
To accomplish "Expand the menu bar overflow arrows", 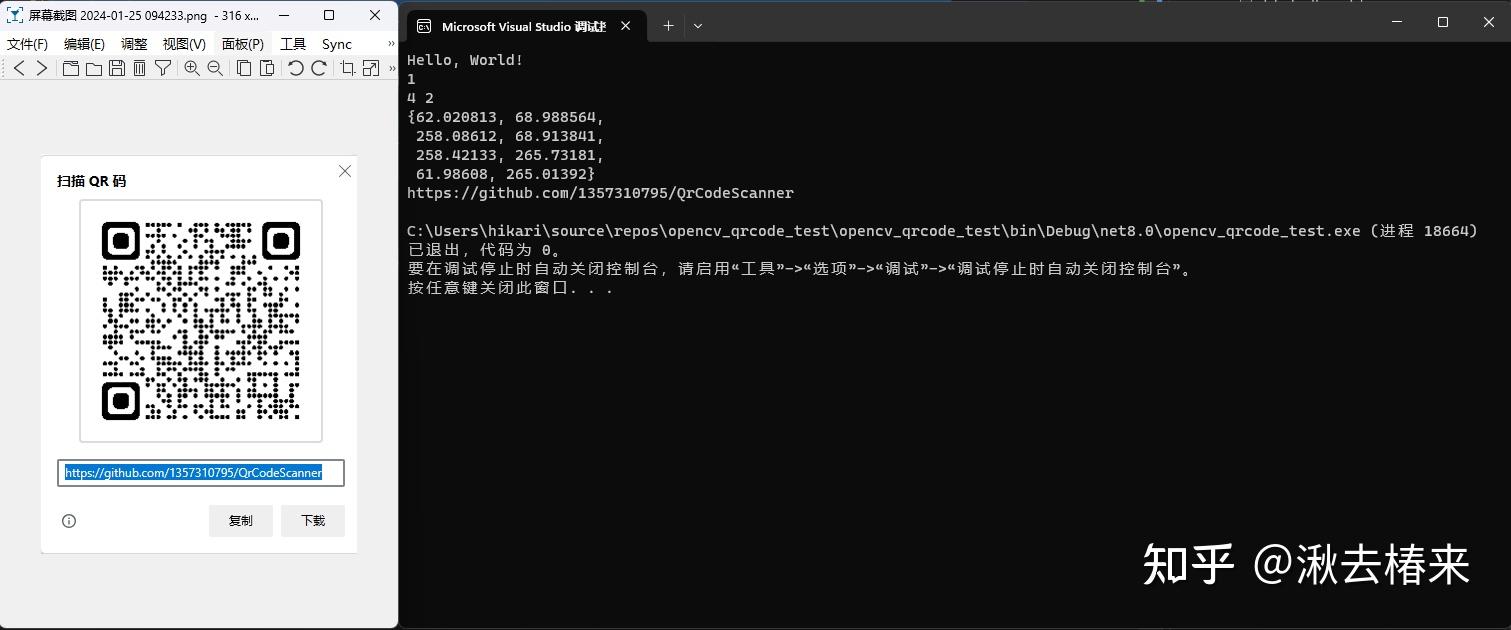I will 389,44.
